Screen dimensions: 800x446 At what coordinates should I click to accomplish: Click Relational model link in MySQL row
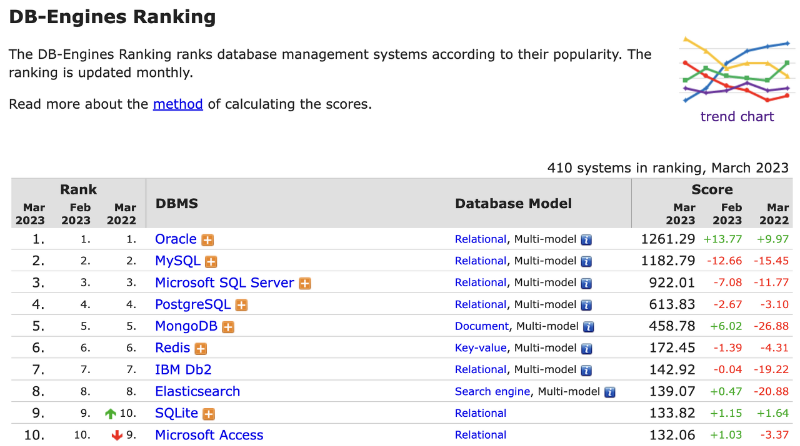(481, 261)
